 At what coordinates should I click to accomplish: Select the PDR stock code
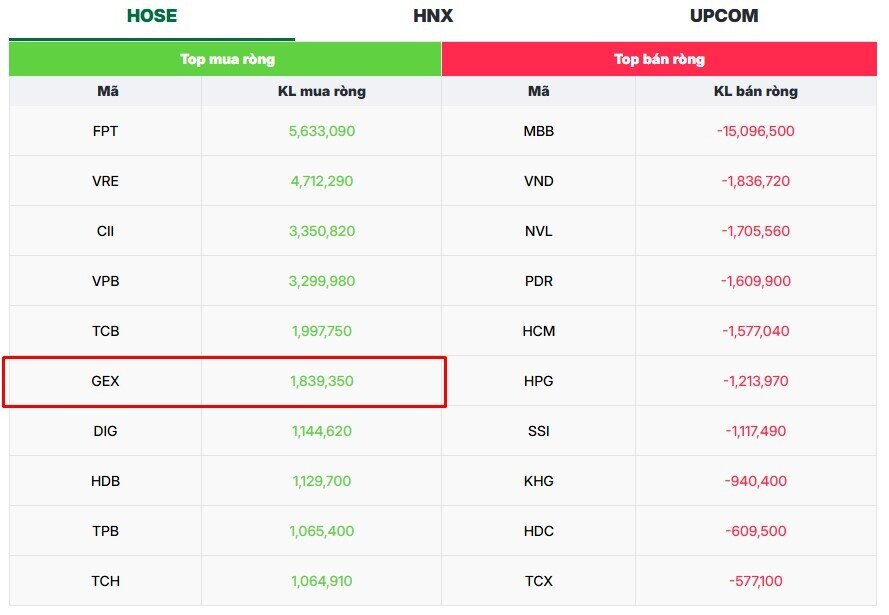click(x=539, y=281)
